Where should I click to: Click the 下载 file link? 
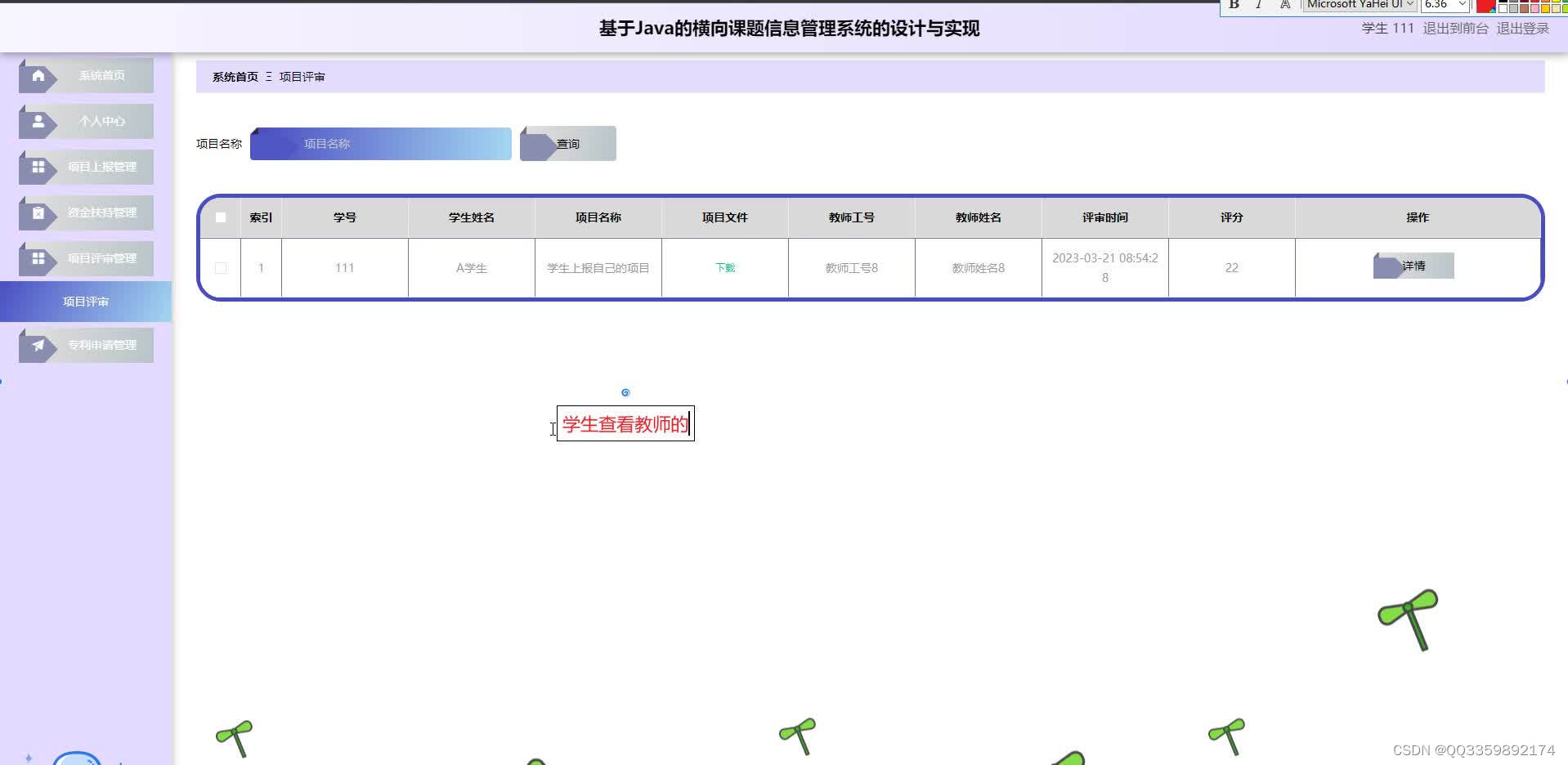(725, 268)
